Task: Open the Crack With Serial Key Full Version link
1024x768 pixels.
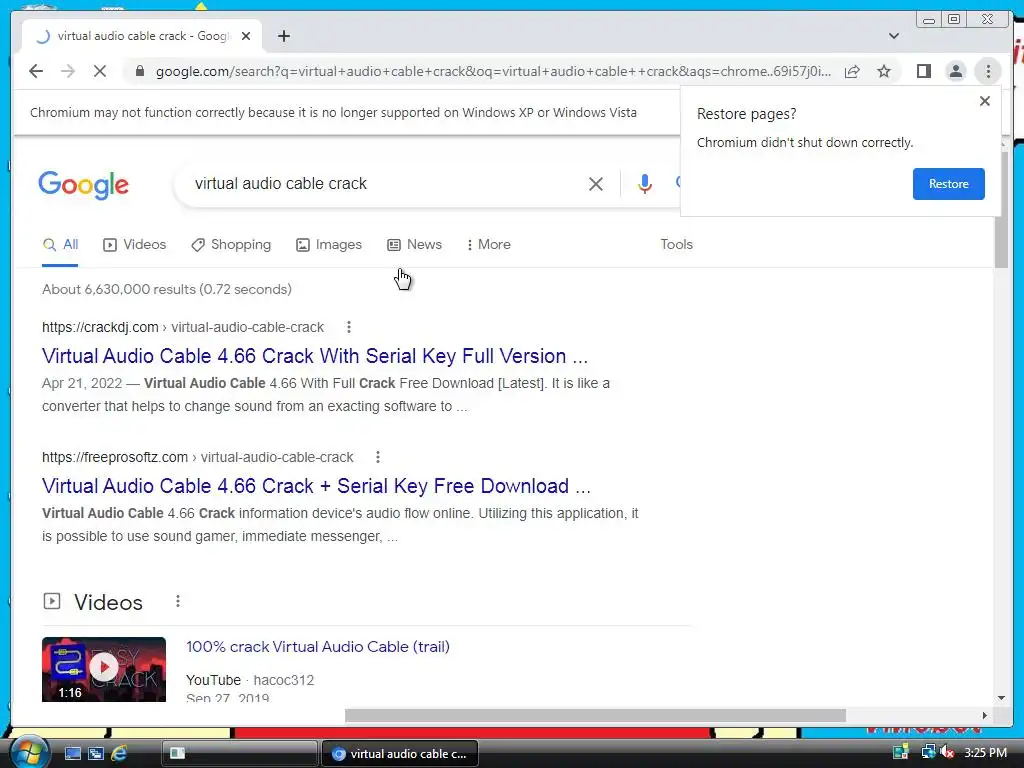Action: pos(315,356)
